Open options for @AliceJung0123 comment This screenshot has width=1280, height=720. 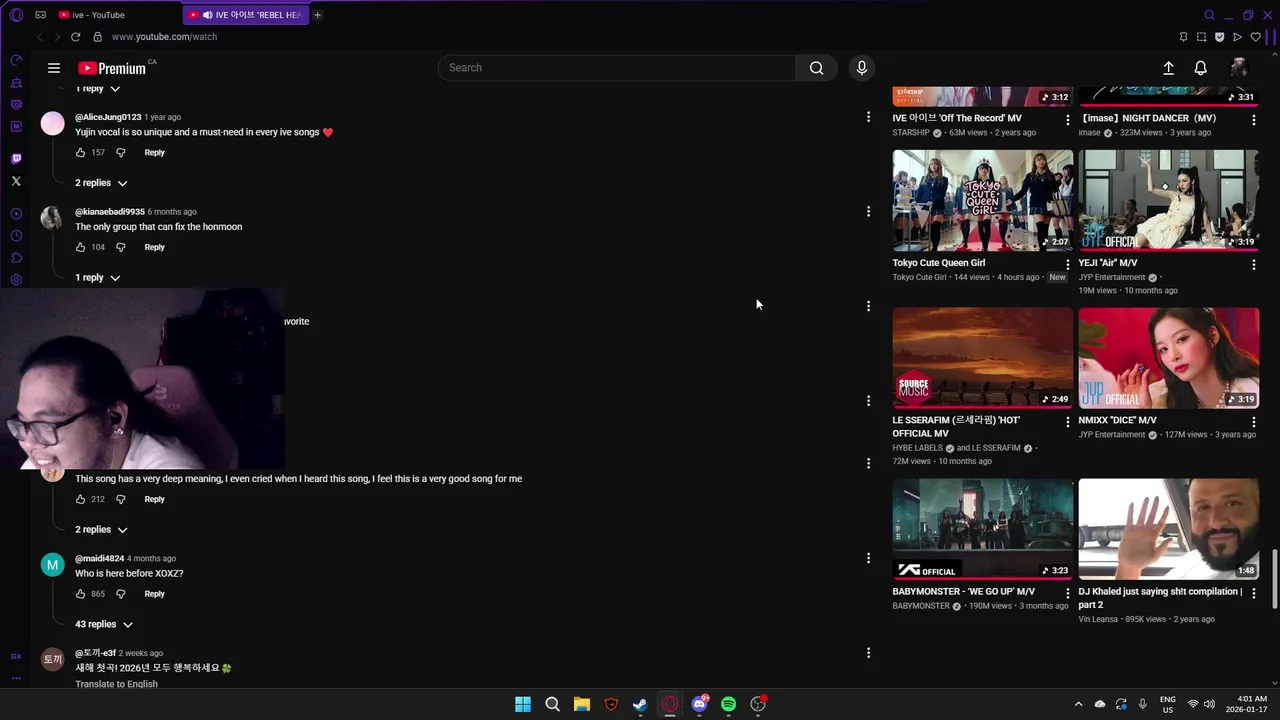[x=868, y=117]
